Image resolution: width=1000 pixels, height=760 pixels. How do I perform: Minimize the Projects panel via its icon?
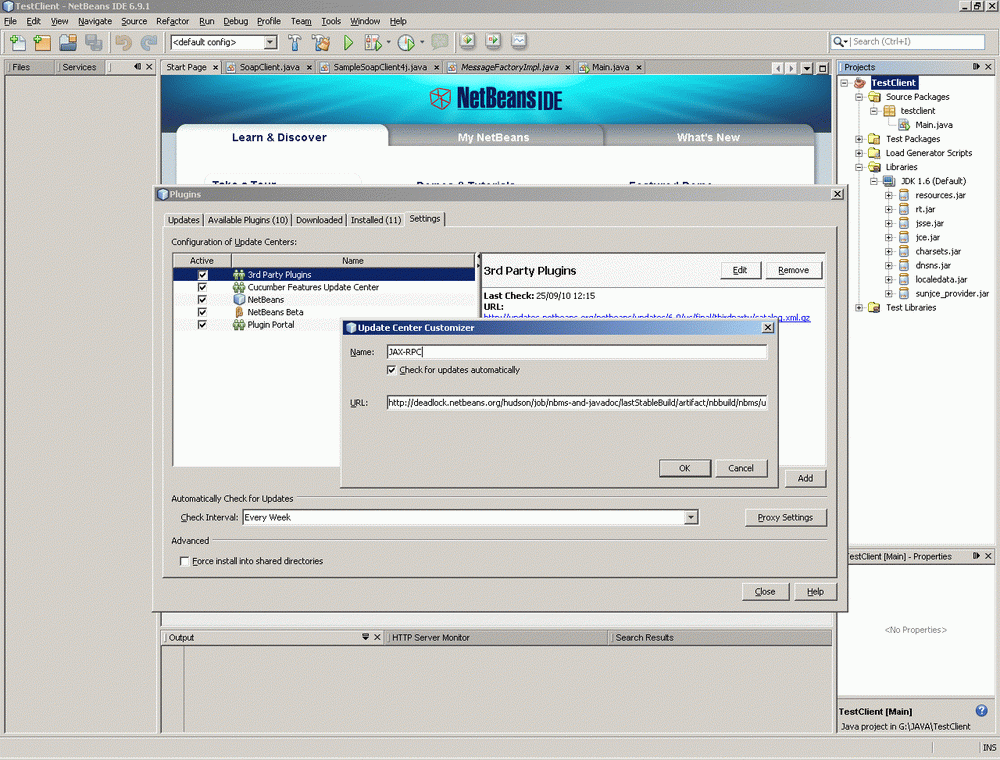[x=976, y=66]
